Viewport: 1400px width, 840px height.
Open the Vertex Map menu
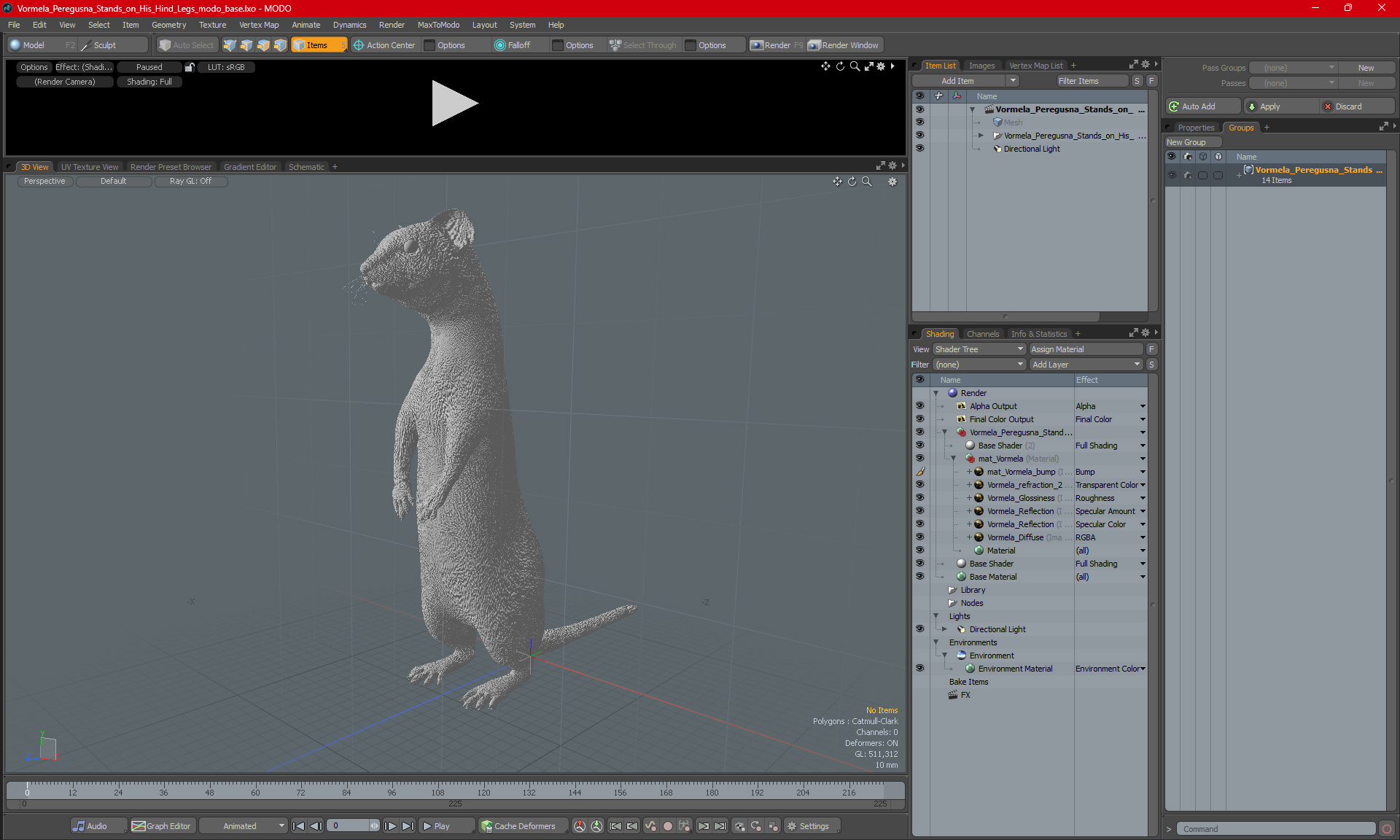click(259, 25)
